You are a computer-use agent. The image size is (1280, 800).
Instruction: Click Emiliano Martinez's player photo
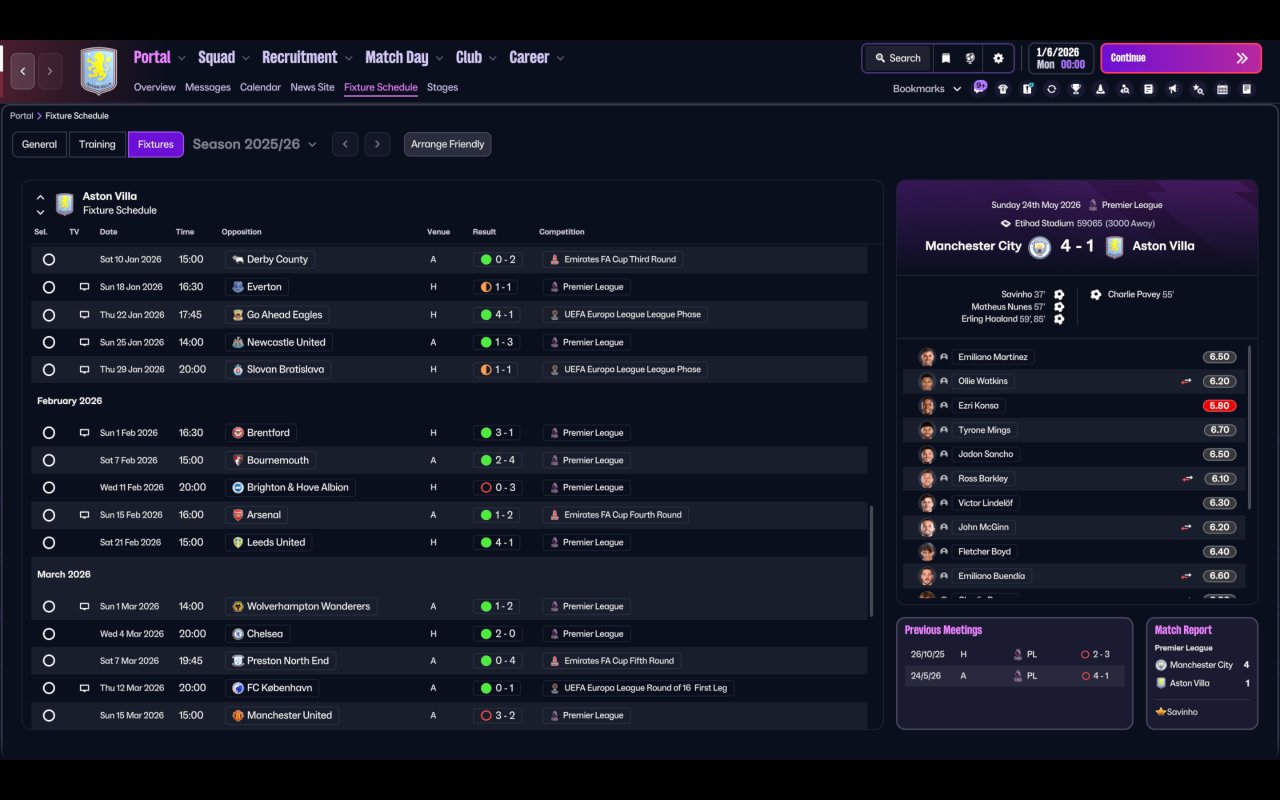point(927,357)
